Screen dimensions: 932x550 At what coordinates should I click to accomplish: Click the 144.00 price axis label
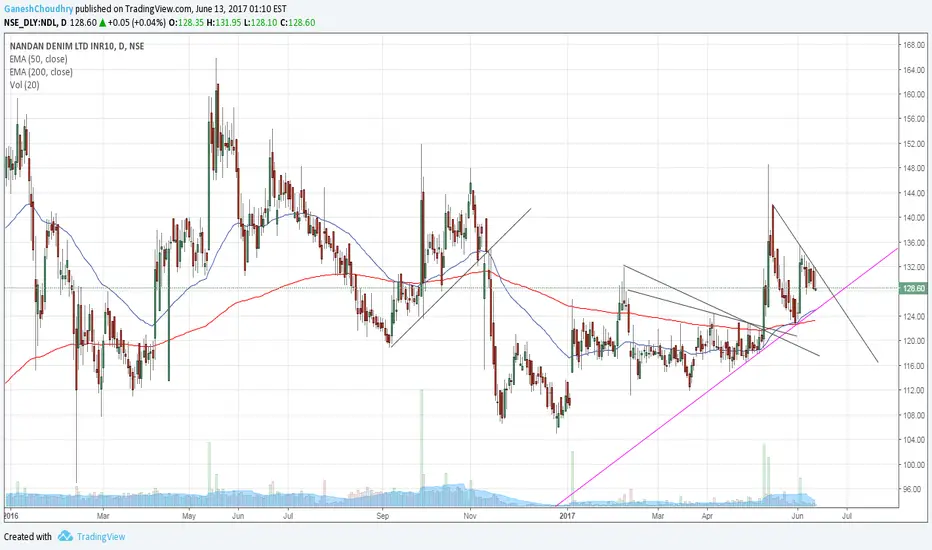pyautogui.click(x=914, y=193)
